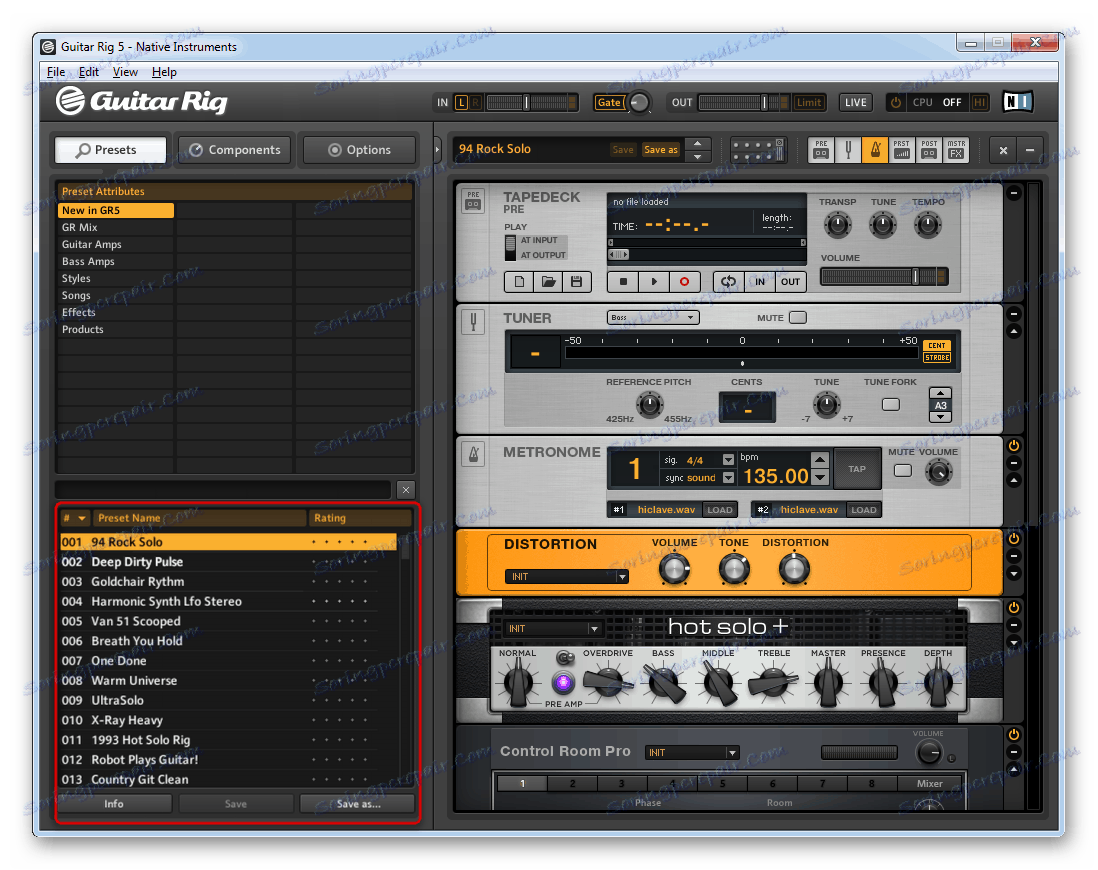The height and width of the screenshot is (870, 1098).
Task: Open the virtual rack controller view icon
Action: click(x=758, y=149)
